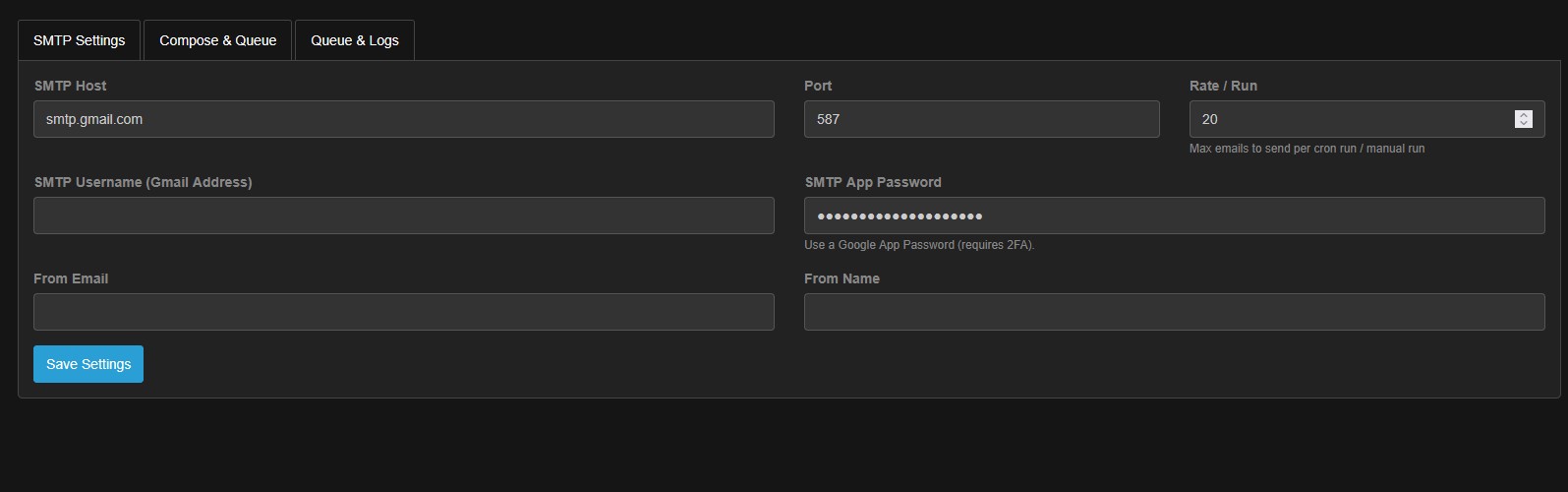Open the Compose & Queue tab

point(217,40)
